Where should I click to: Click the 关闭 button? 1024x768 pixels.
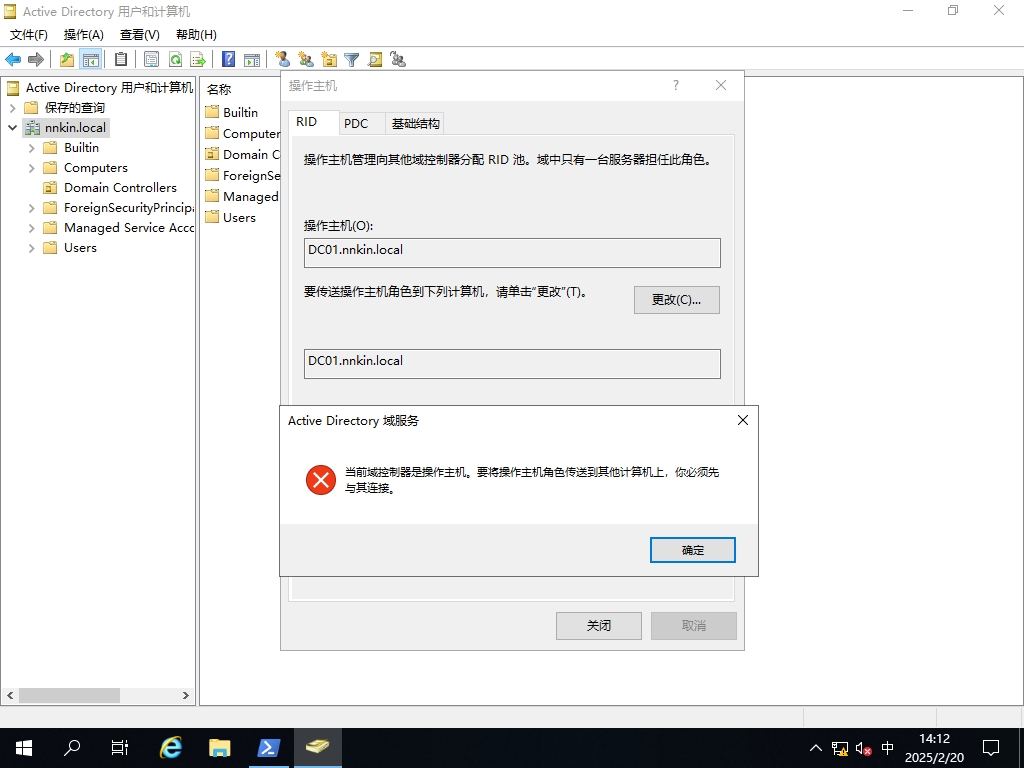click(x=598, y=626)
